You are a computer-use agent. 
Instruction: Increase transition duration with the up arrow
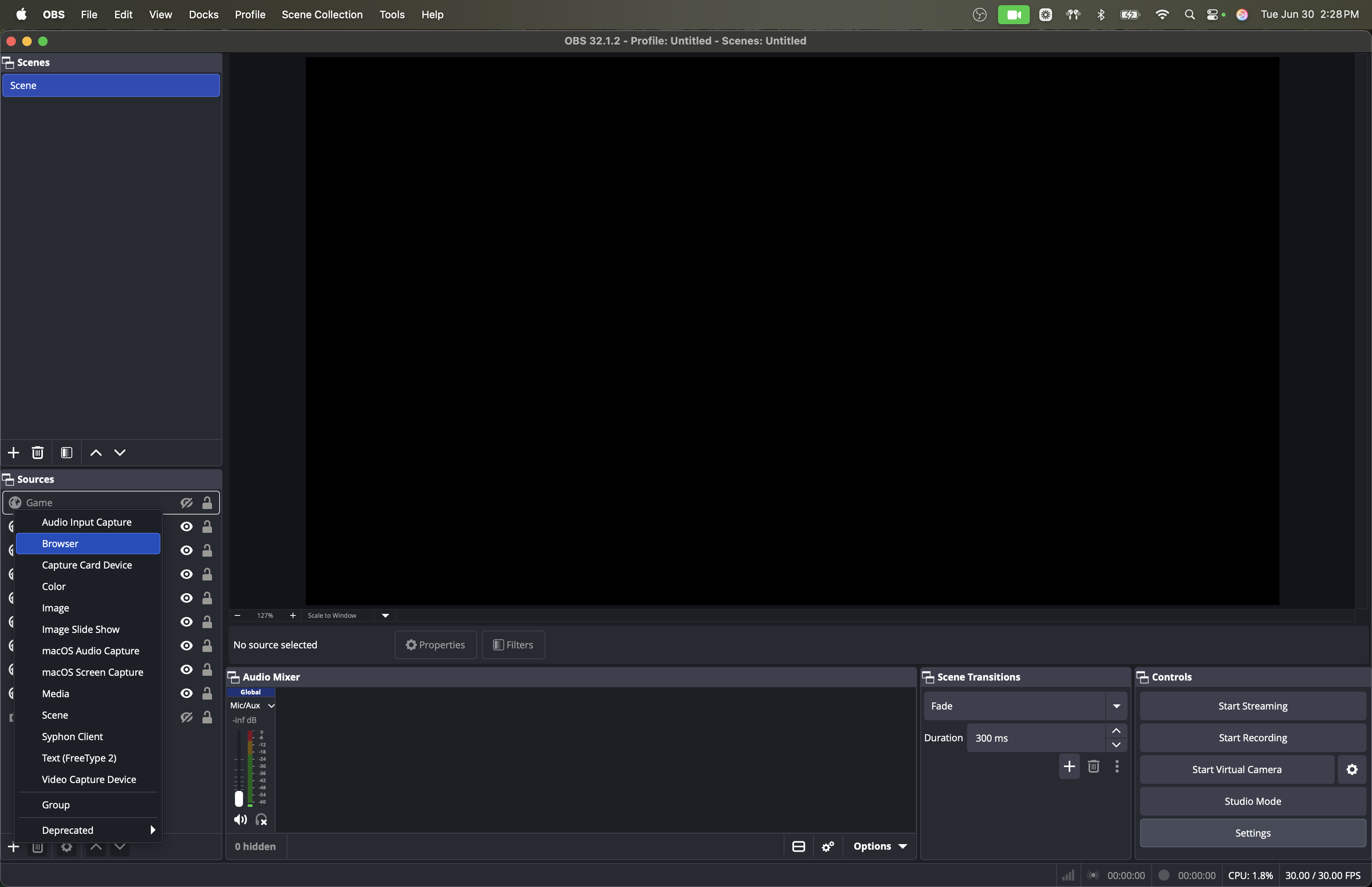coord(1116,731)
